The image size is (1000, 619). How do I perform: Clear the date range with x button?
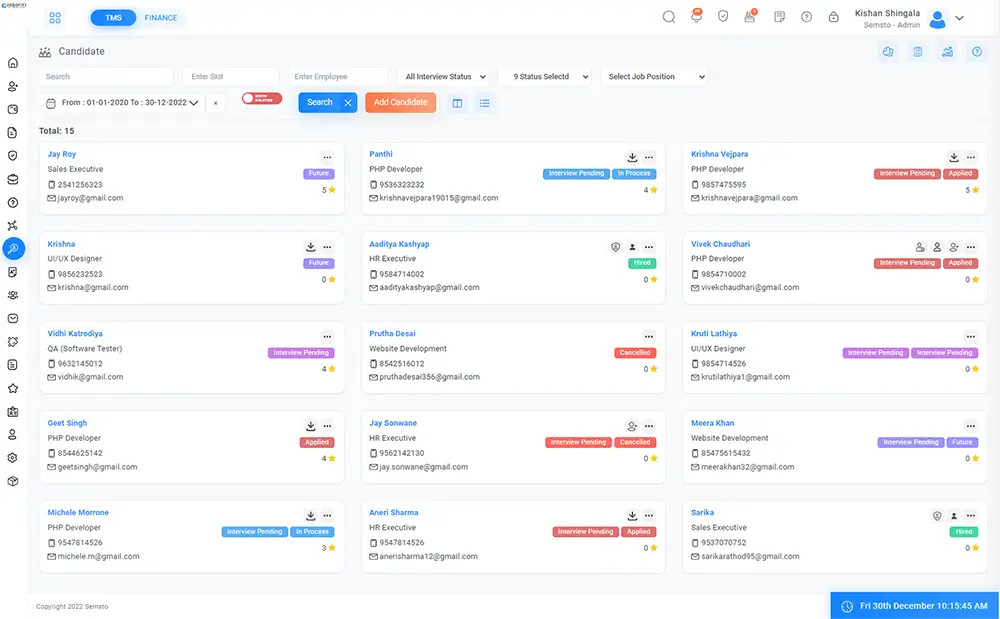[x=216, y=103]
